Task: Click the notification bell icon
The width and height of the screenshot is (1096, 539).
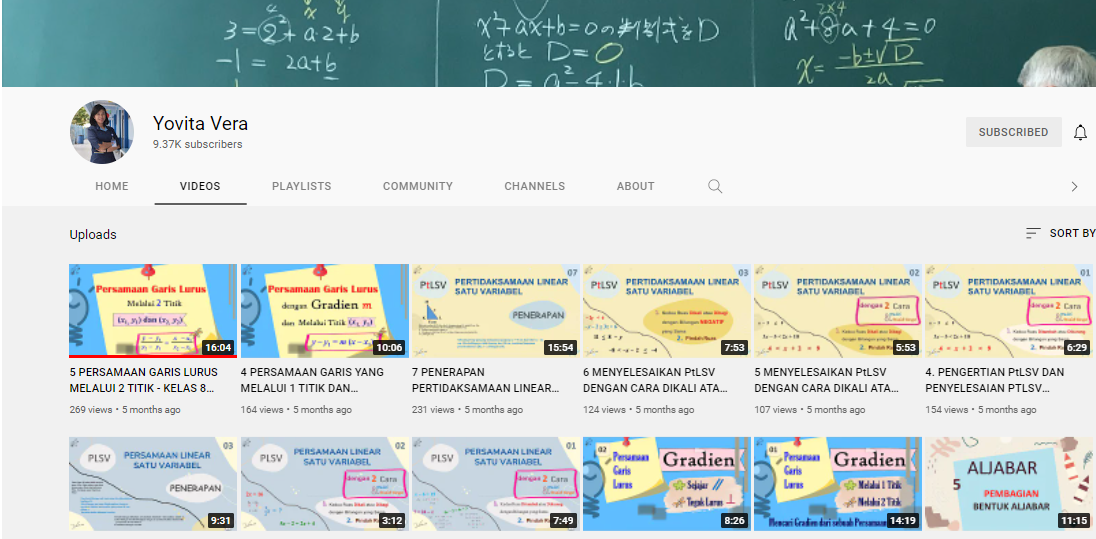Action: [1080, 133]
